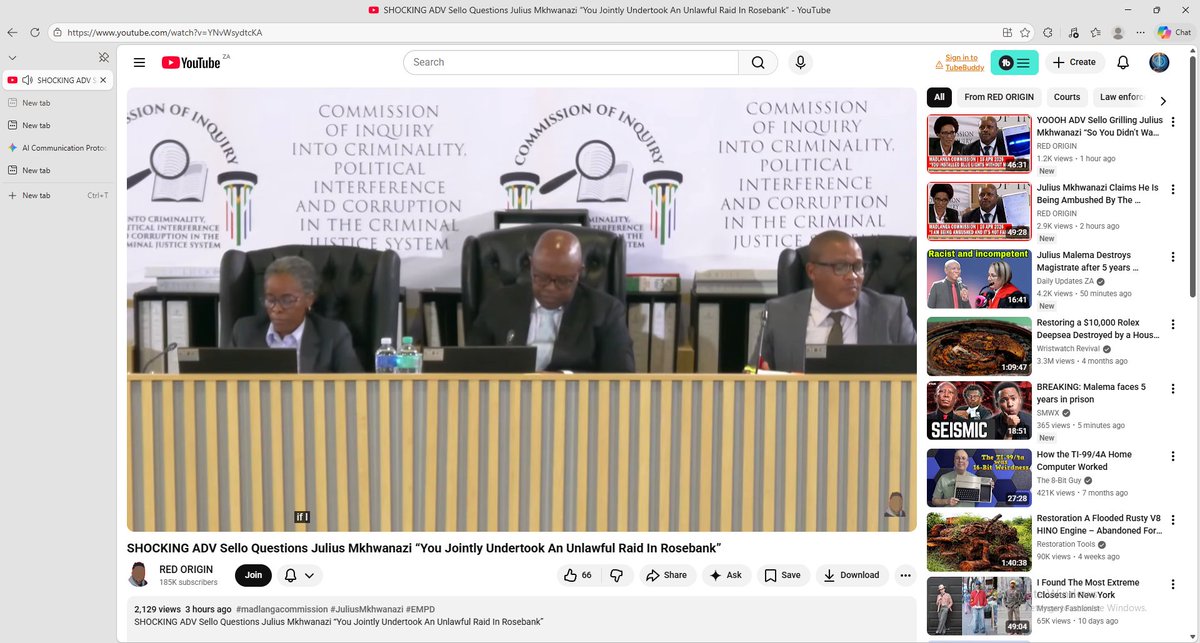1200x643 pixels.
Task: Open more actions ellipsis beside Download
Action: 905,575
